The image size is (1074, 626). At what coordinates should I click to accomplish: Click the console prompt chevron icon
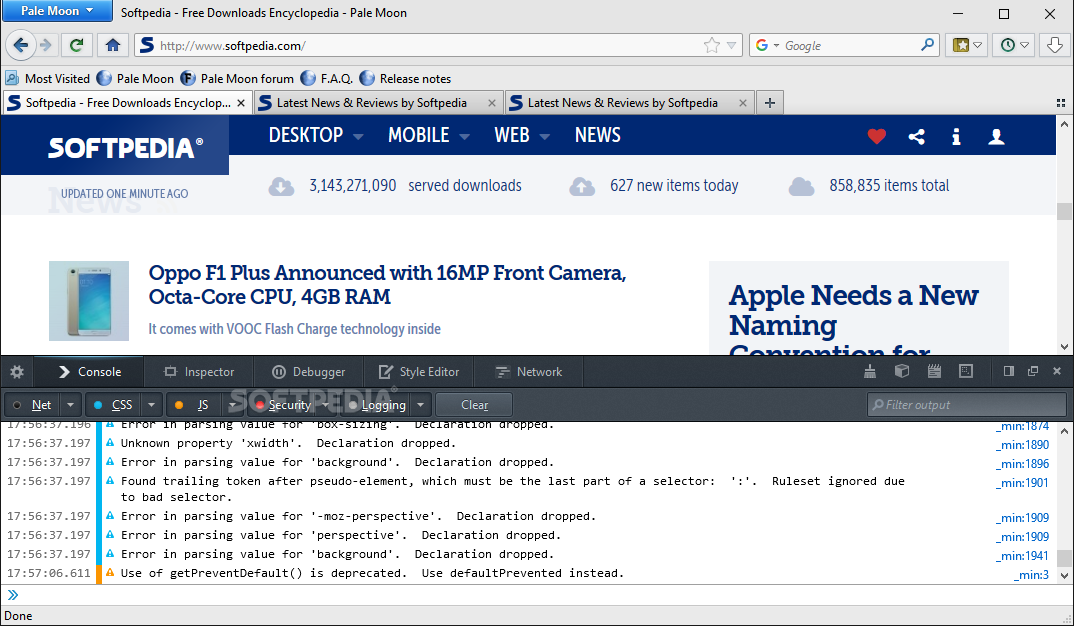click(x=13, y=594)
